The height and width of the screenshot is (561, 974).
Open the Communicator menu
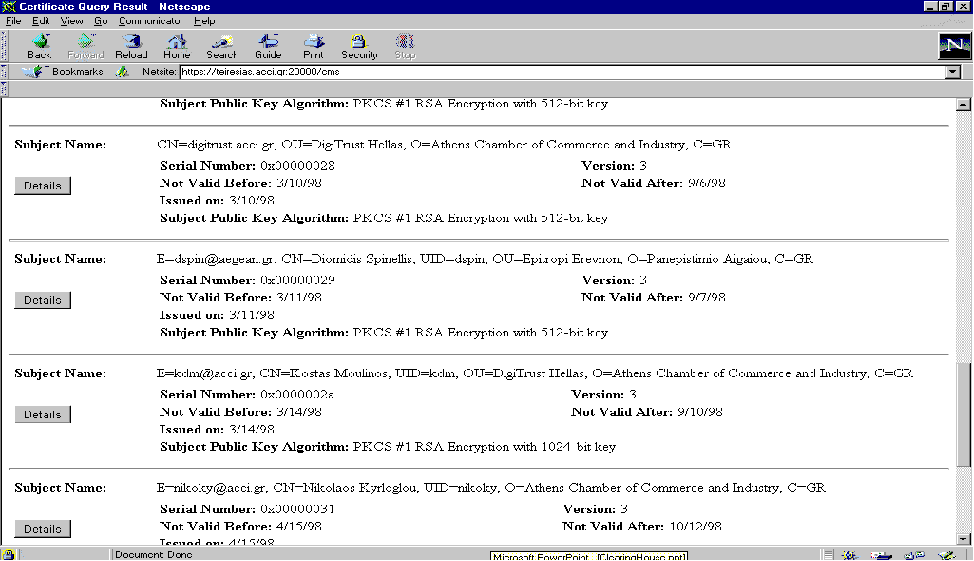[x=150, y=21]
